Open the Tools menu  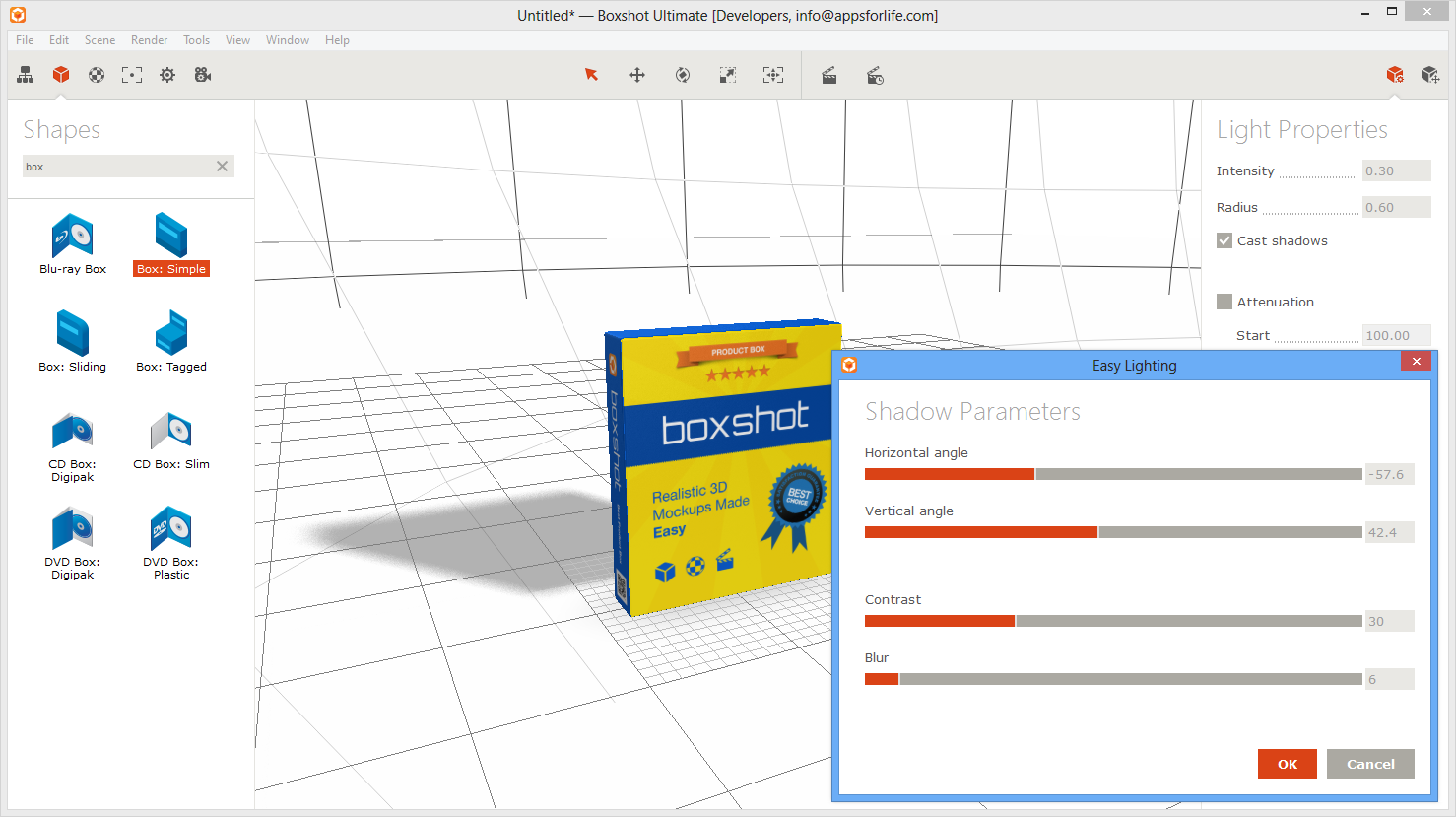pyautogui.click(x=196, y=40)
